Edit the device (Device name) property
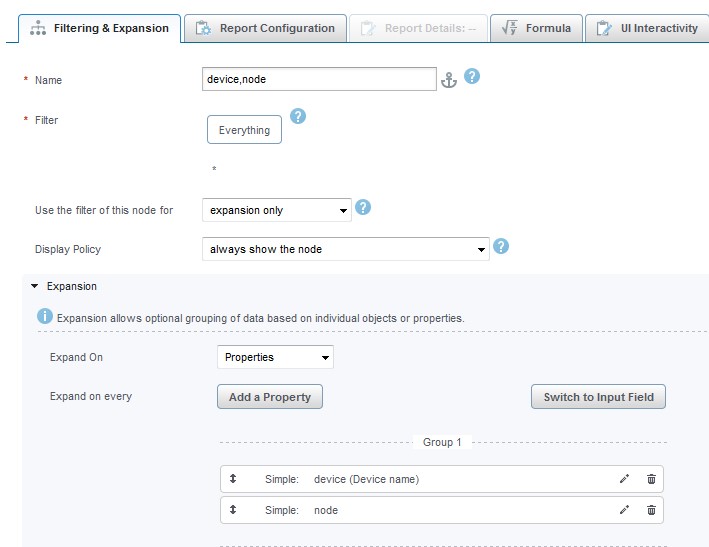Image resolution: width=709 pixels, height=547 pixels. point(625,479)
